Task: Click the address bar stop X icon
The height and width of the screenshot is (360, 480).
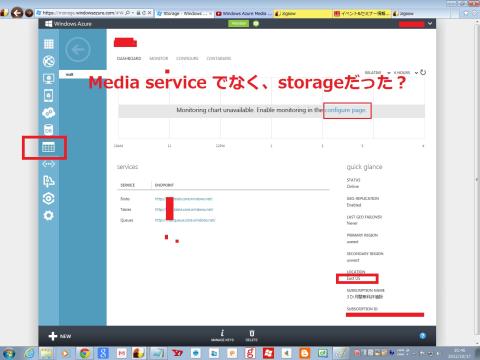Action: tap(150, 13)
